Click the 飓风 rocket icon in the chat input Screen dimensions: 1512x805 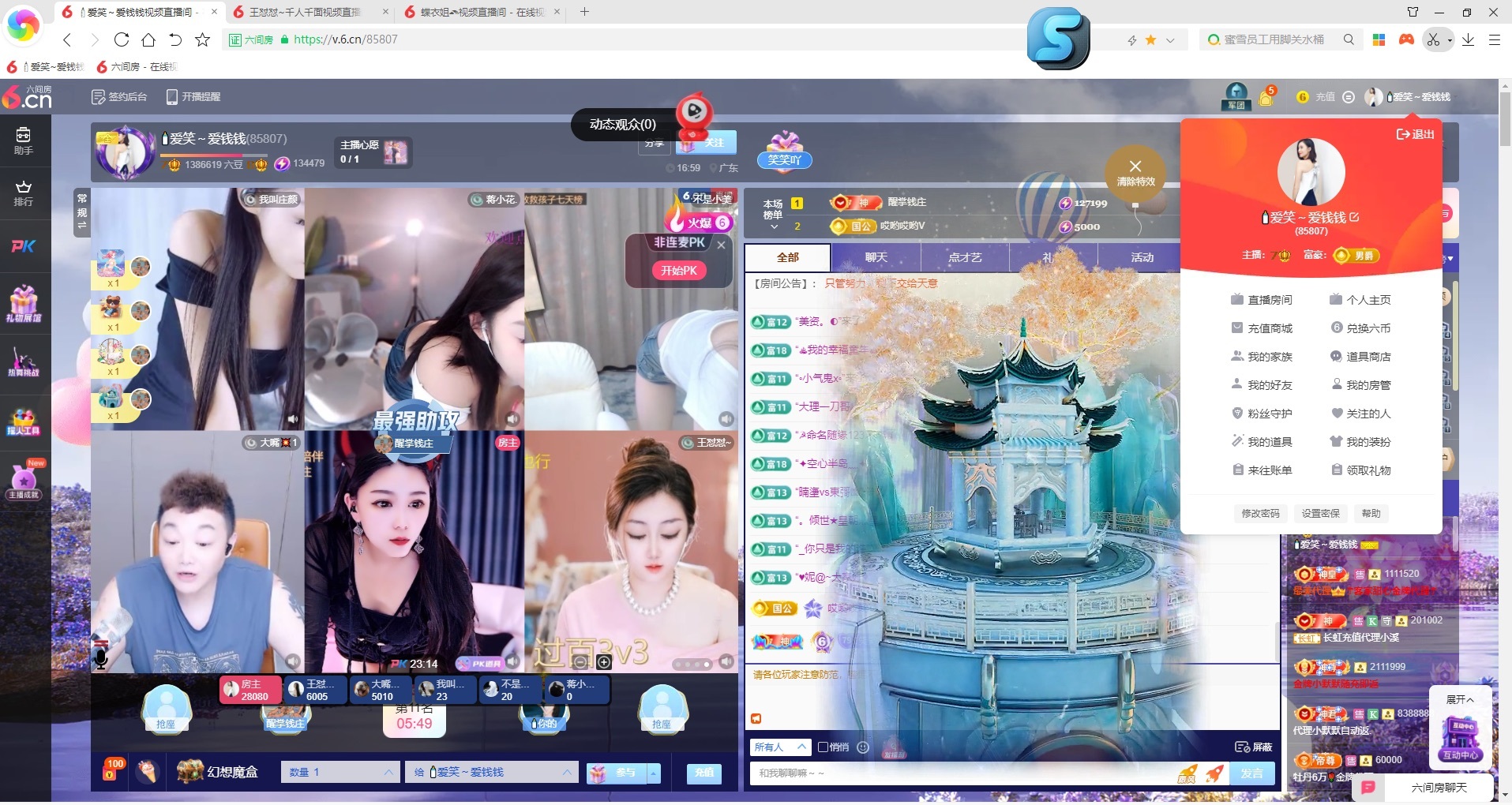tap(1187, 773)
